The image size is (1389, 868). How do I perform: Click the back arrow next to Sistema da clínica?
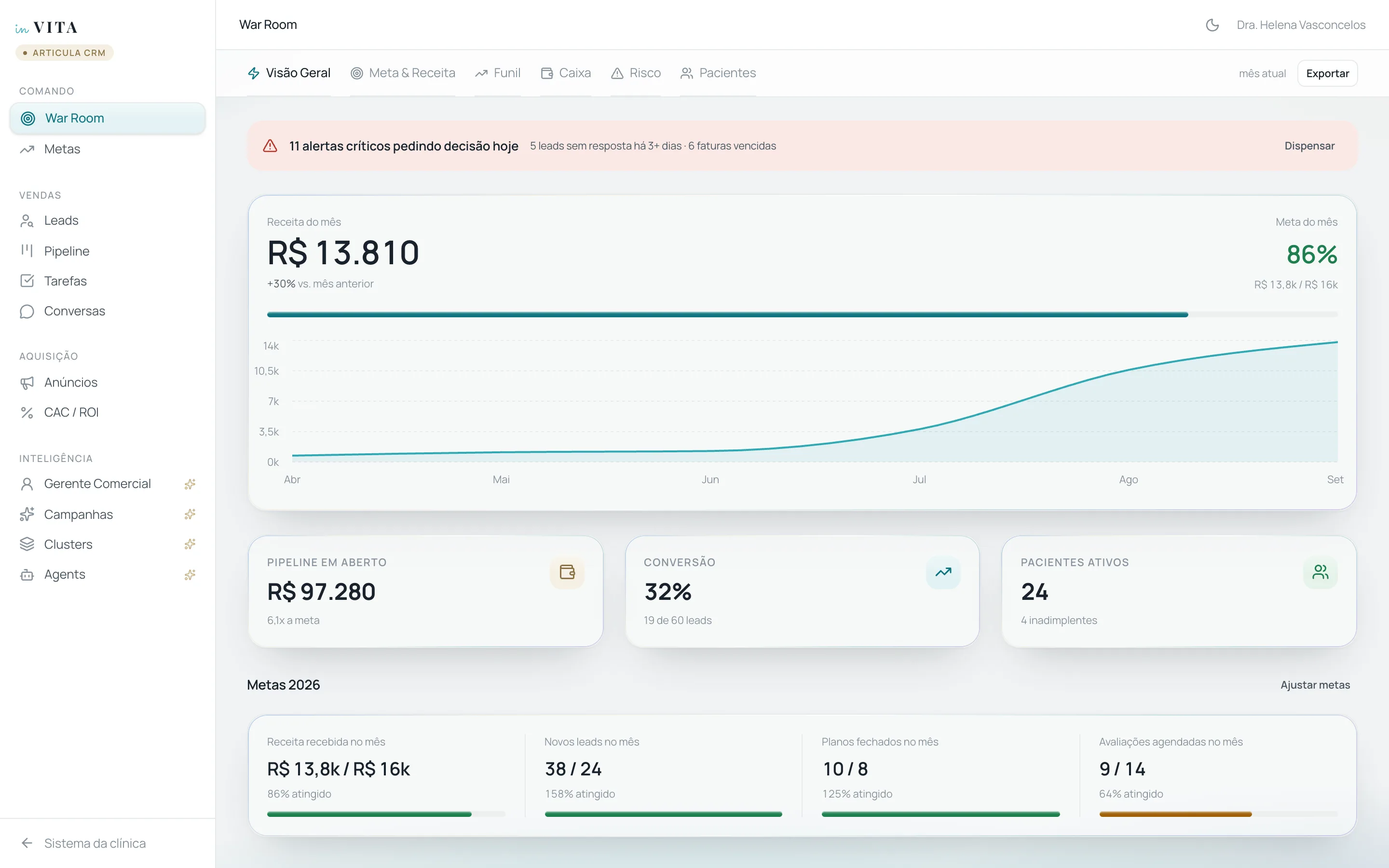pyautogui.click(x=27, y=843)
